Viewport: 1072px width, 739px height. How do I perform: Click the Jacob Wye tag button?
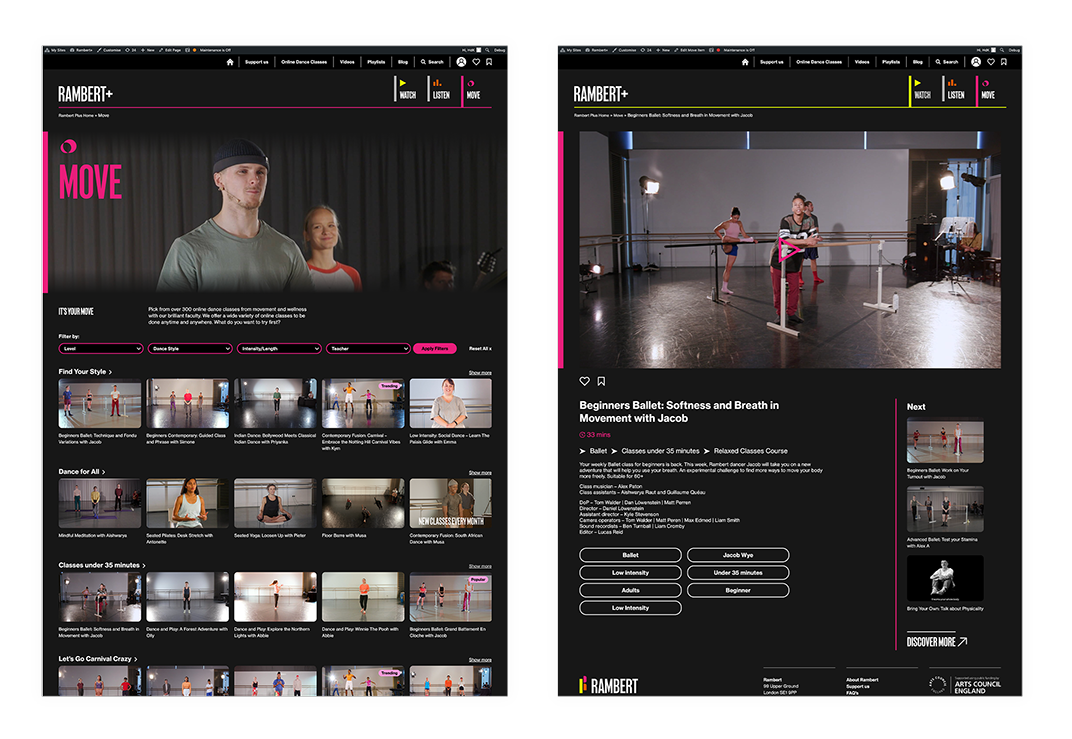coord(738,555)
